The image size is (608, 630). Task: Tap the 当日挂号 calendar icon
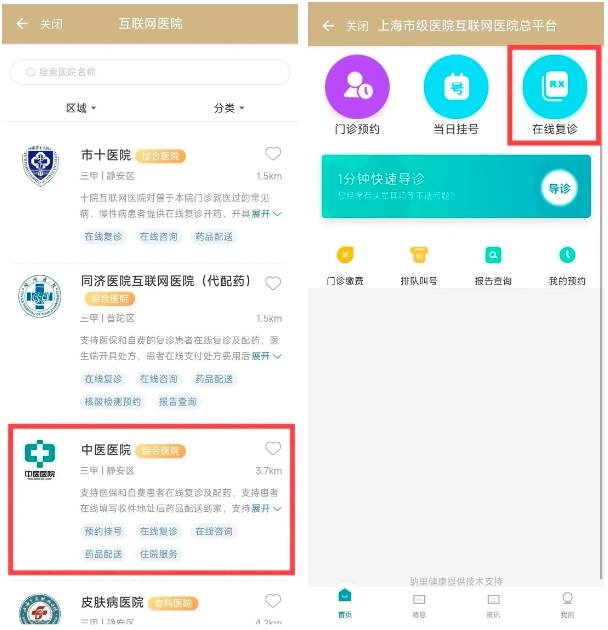456,87
